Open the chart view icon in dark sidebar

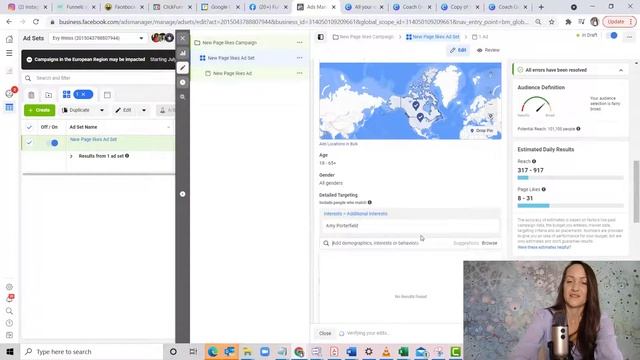(x=182, y=53)
